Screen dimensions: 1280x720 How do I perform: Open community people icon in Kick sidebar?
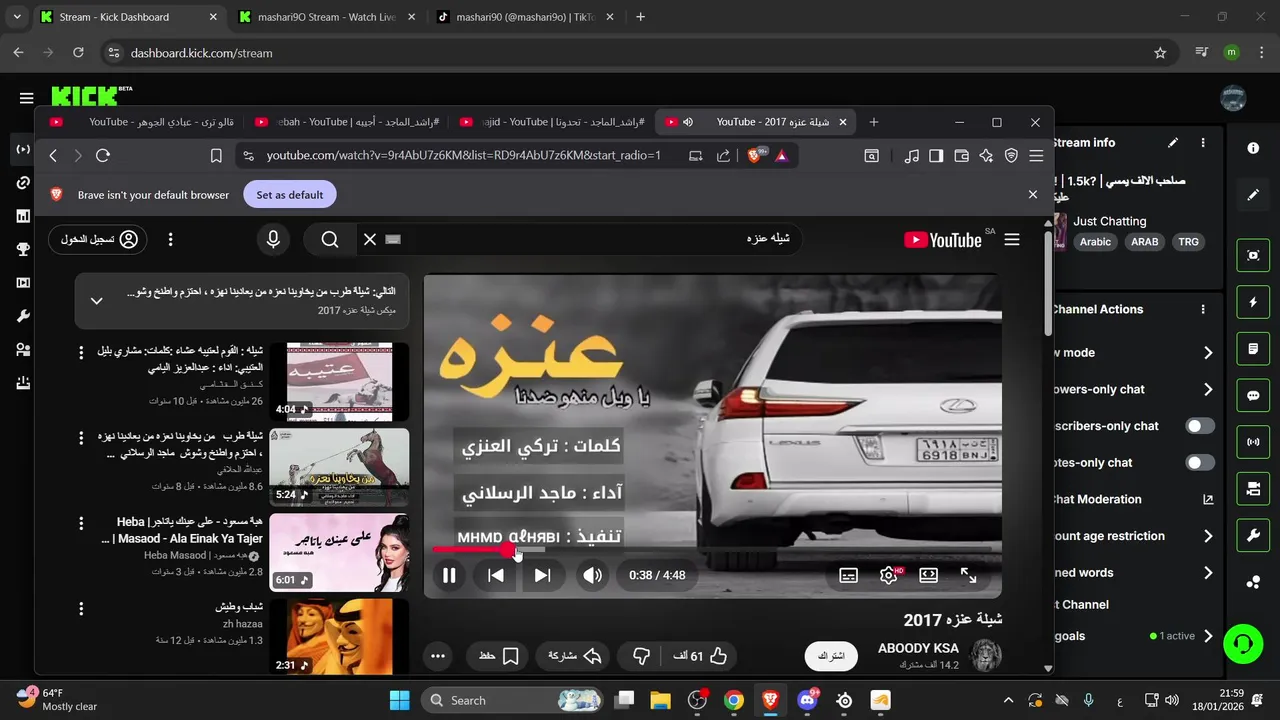pyautogui.click(x=22, y=350)
